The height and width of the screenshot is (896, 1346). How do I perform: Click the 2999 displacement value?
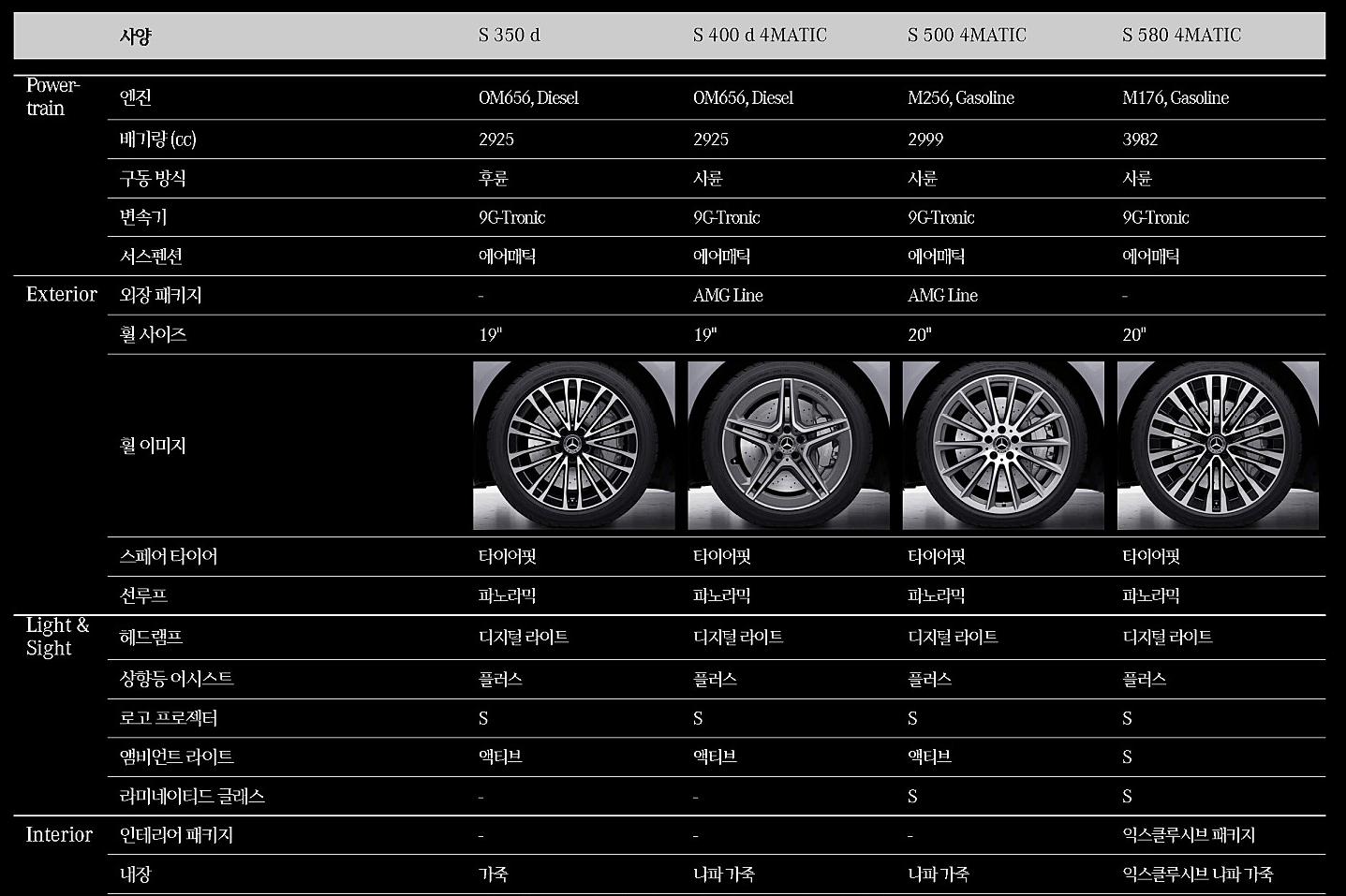pyautogui.click(x=925, y=140)
